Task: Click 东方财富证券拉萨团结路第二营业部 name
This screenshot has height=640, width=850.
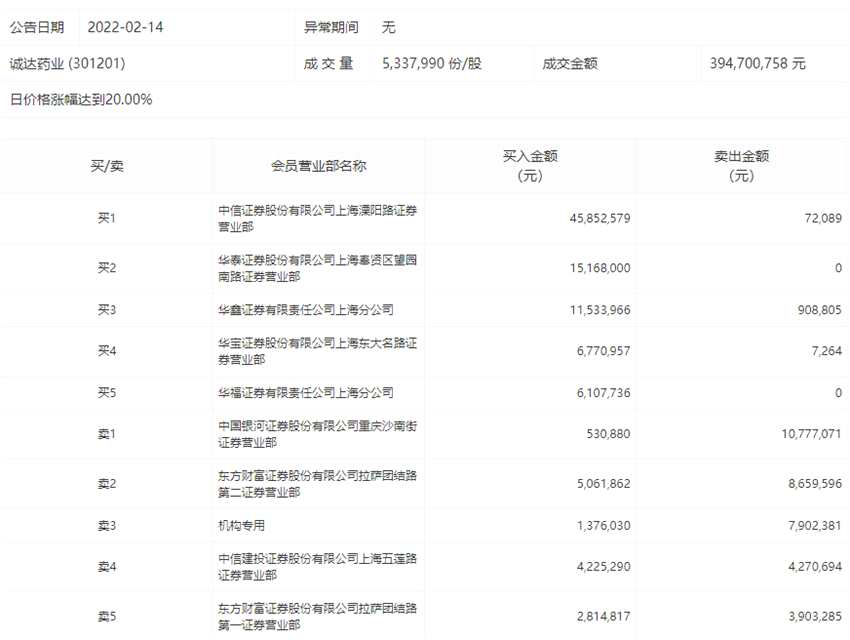Action: click(x=318, y=484)
